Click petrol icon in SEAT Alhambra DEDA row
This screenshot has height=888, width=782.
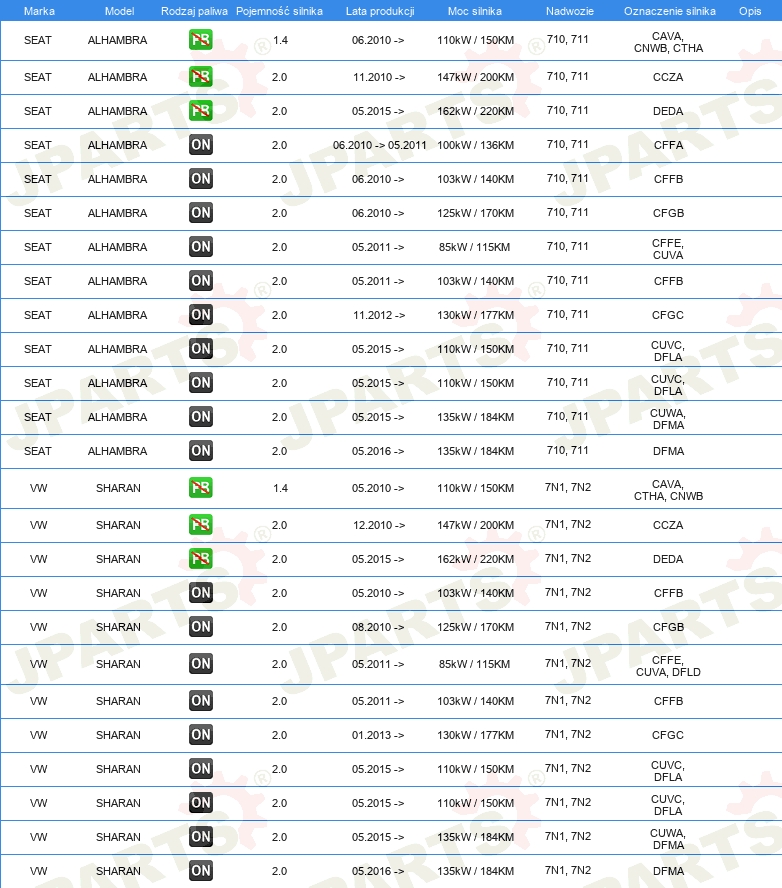point(200,110)
